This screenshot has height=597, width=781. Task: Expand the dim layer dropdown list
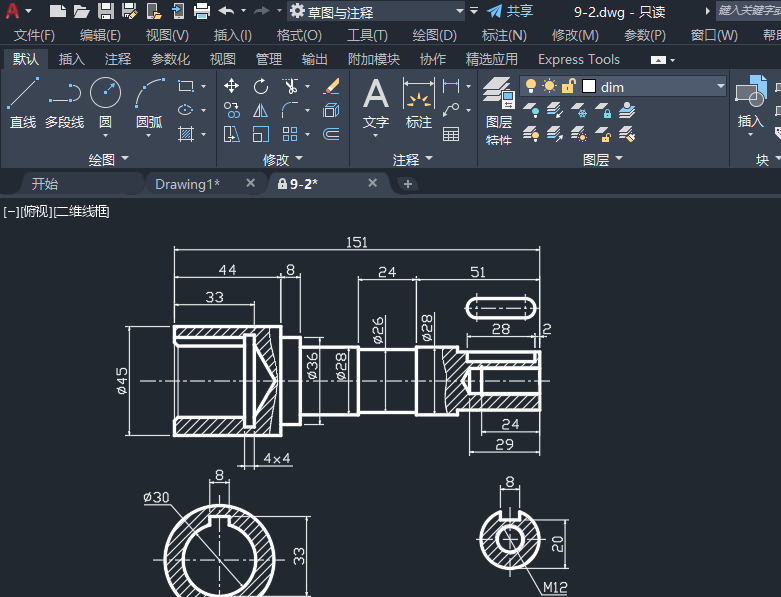720,87
